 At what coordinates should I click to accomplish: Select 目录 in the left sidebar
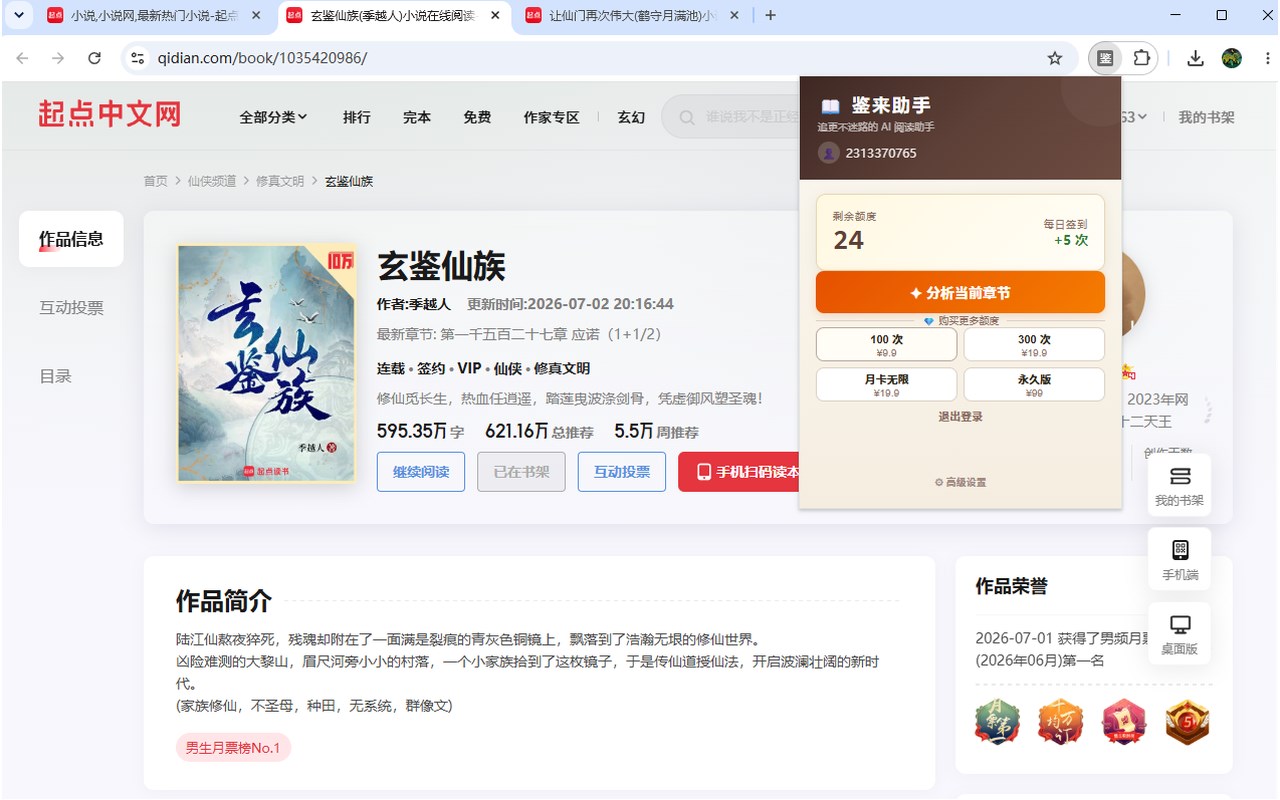55,376
